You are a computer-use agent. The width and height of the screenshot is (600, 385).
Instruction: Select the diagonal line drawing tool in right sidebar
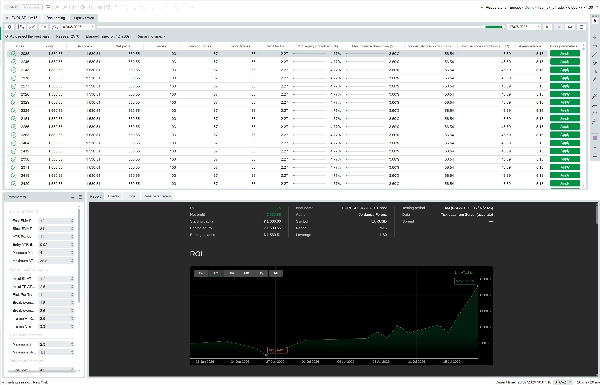[x=595, y=54]
